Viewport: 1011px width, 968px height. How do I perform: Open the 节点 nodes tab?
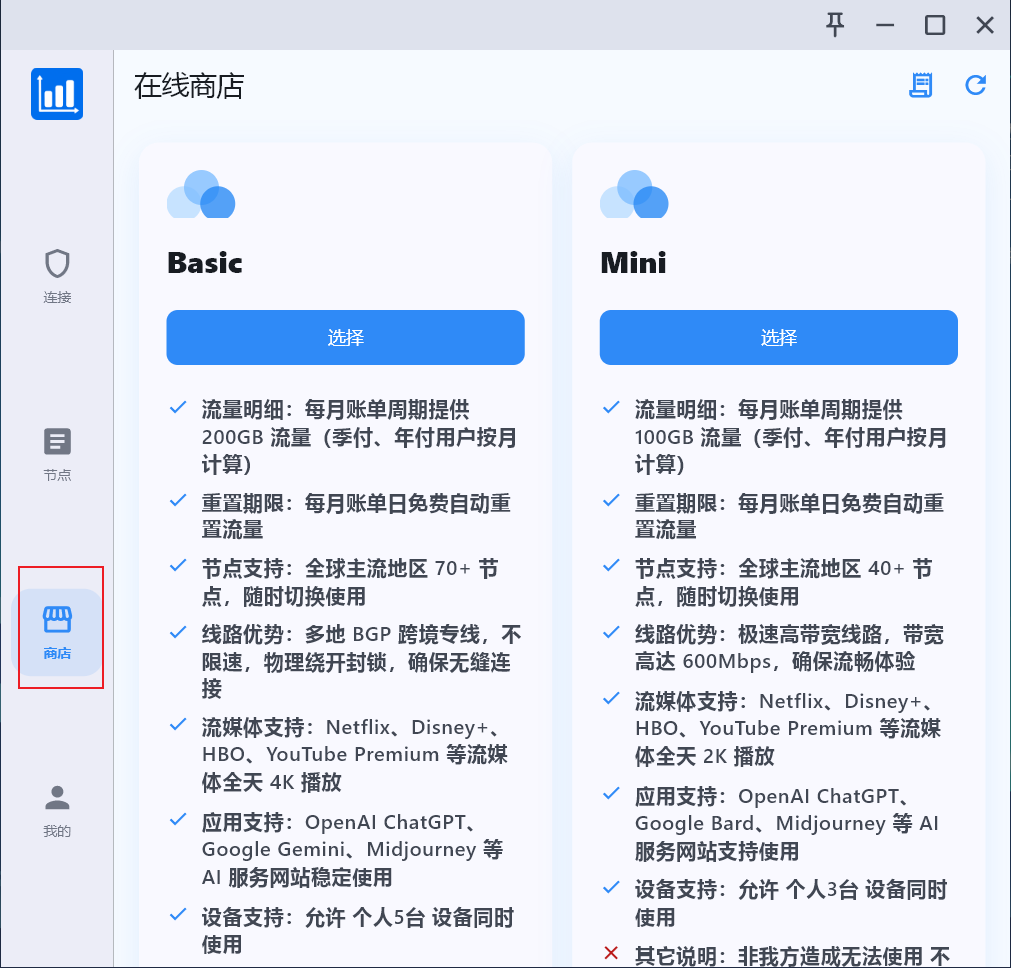coord(57,454)
